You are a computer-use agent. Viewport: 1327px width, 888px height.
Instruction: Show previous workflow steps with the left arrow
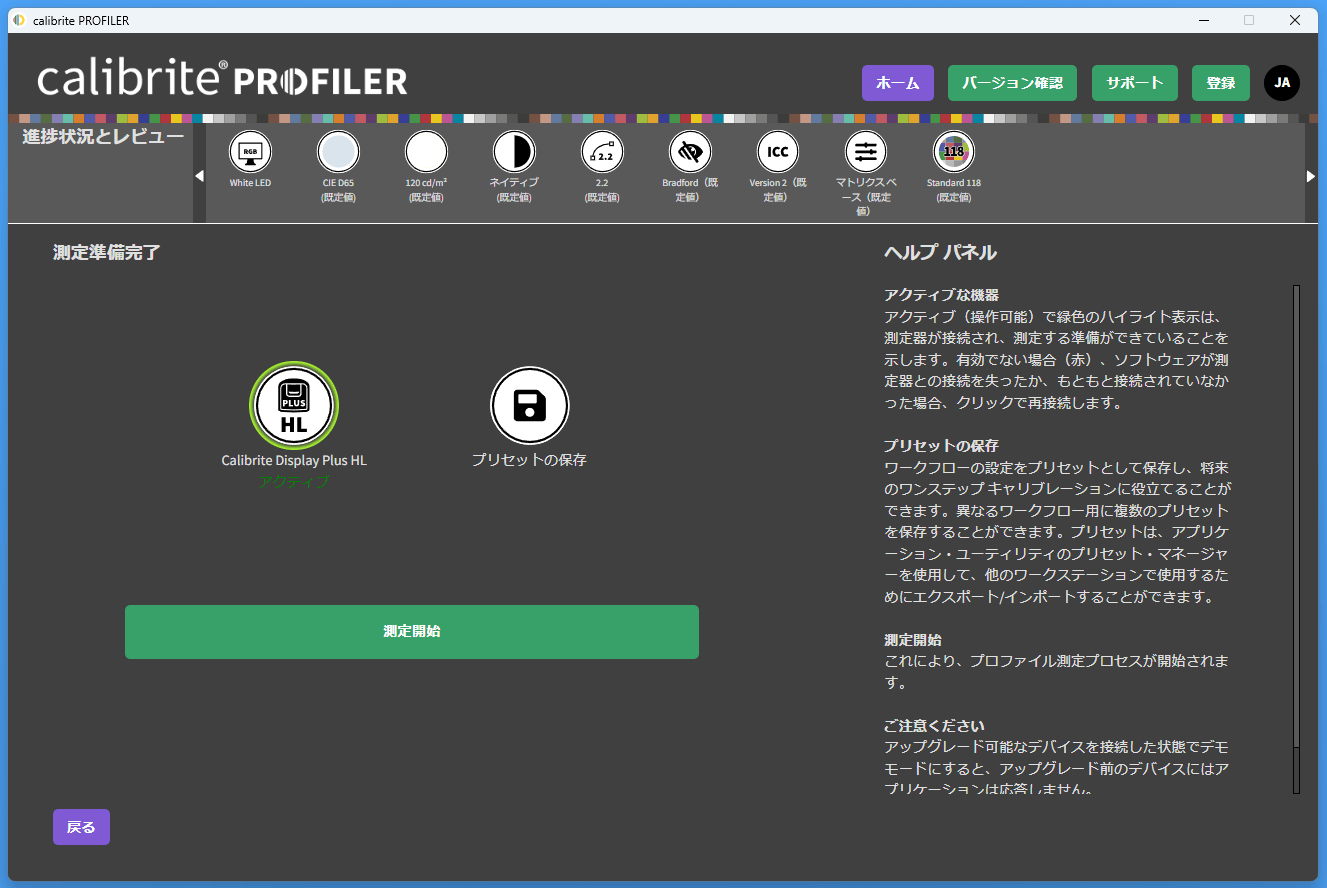pyautogui.click(x=199, y=176)
